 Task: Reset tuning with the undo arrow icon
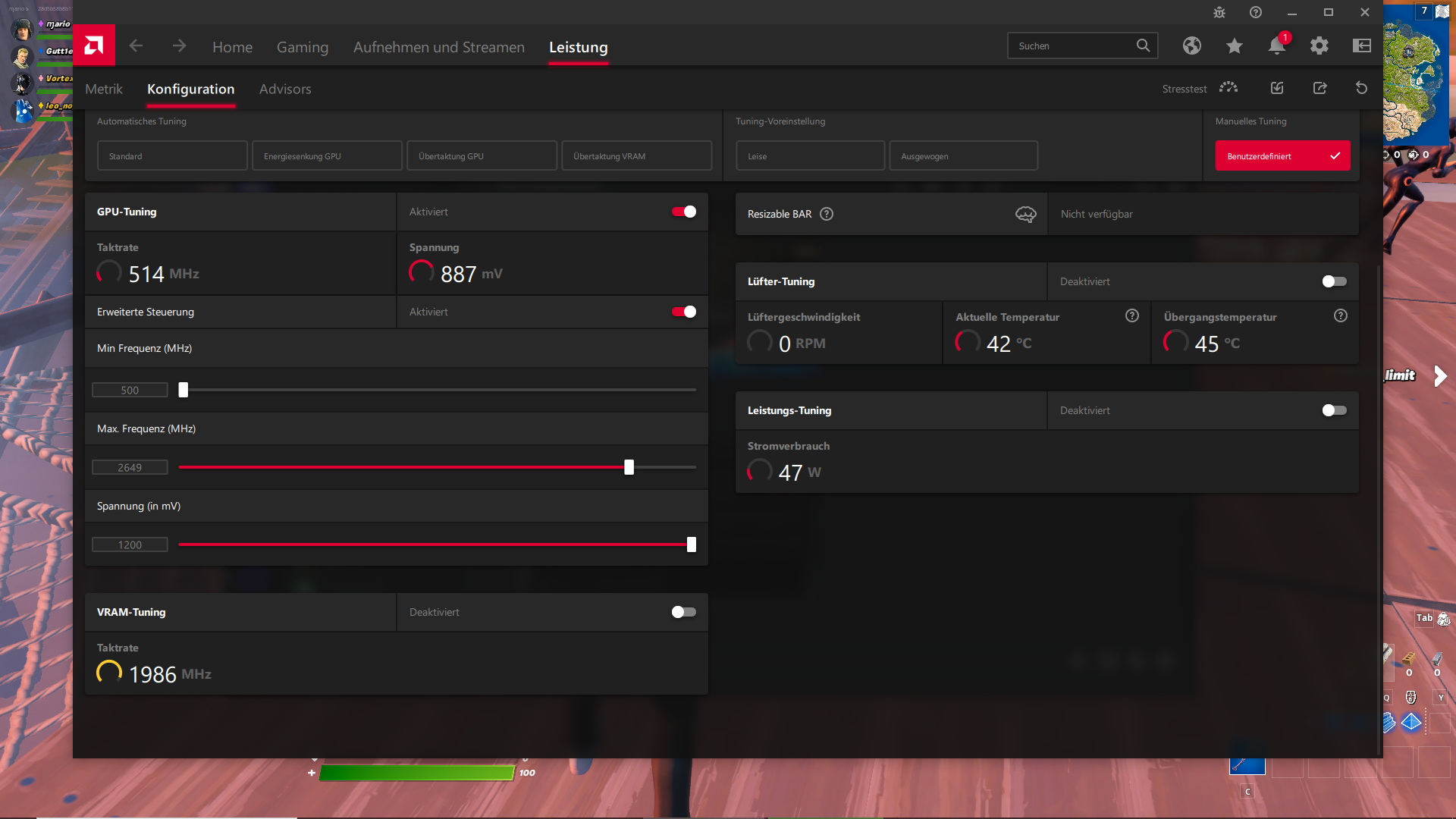pyautogui.click(x=1361, y=89)
